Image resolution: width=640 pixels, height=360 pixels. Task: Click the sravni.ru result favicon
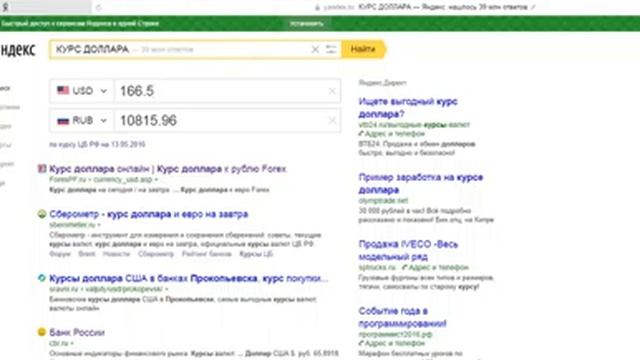(x=42, y=278)
